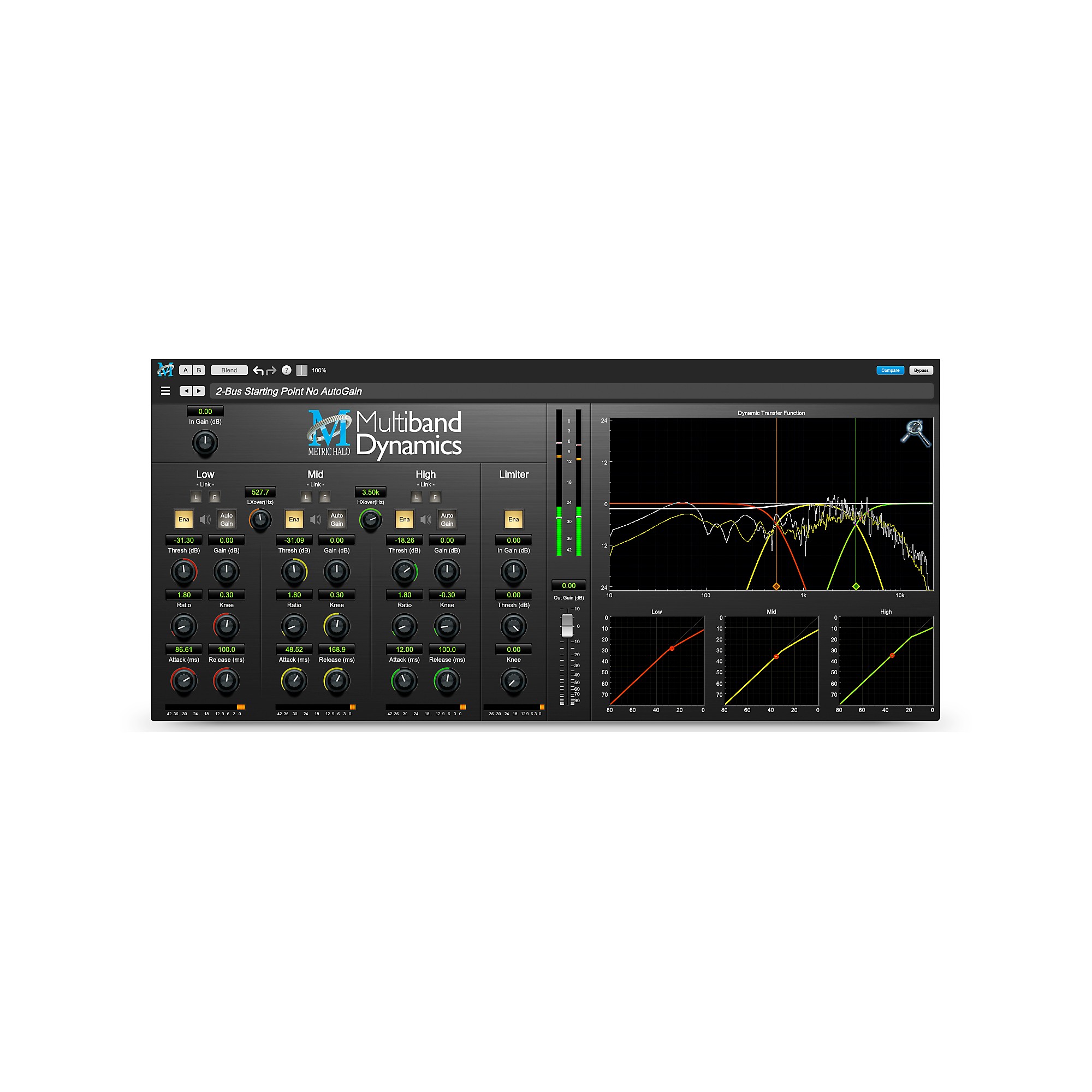Disable the Limiter Ena button
The width and height of the screenshot is (1092, 1092).
[x=513, y=519]
